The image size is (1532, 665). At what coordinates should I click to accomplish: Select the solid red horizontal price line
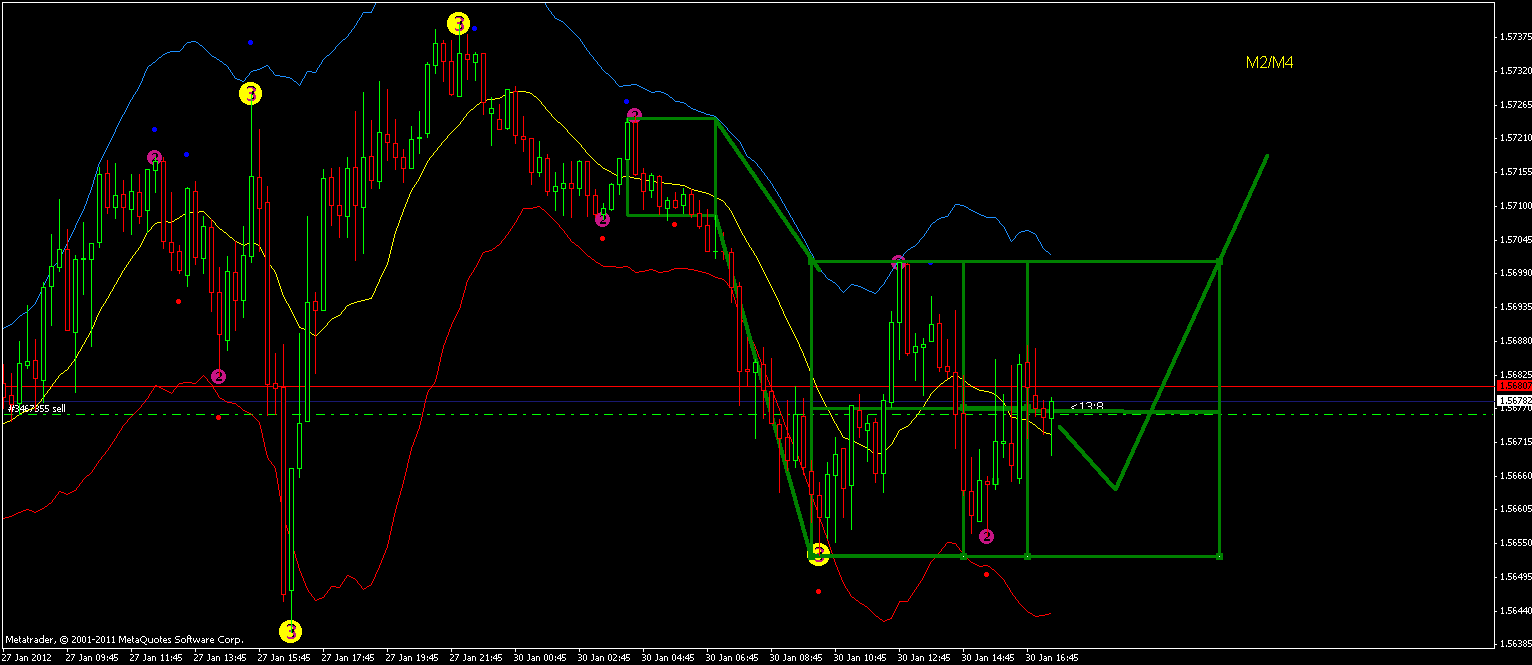click(747, 386)
